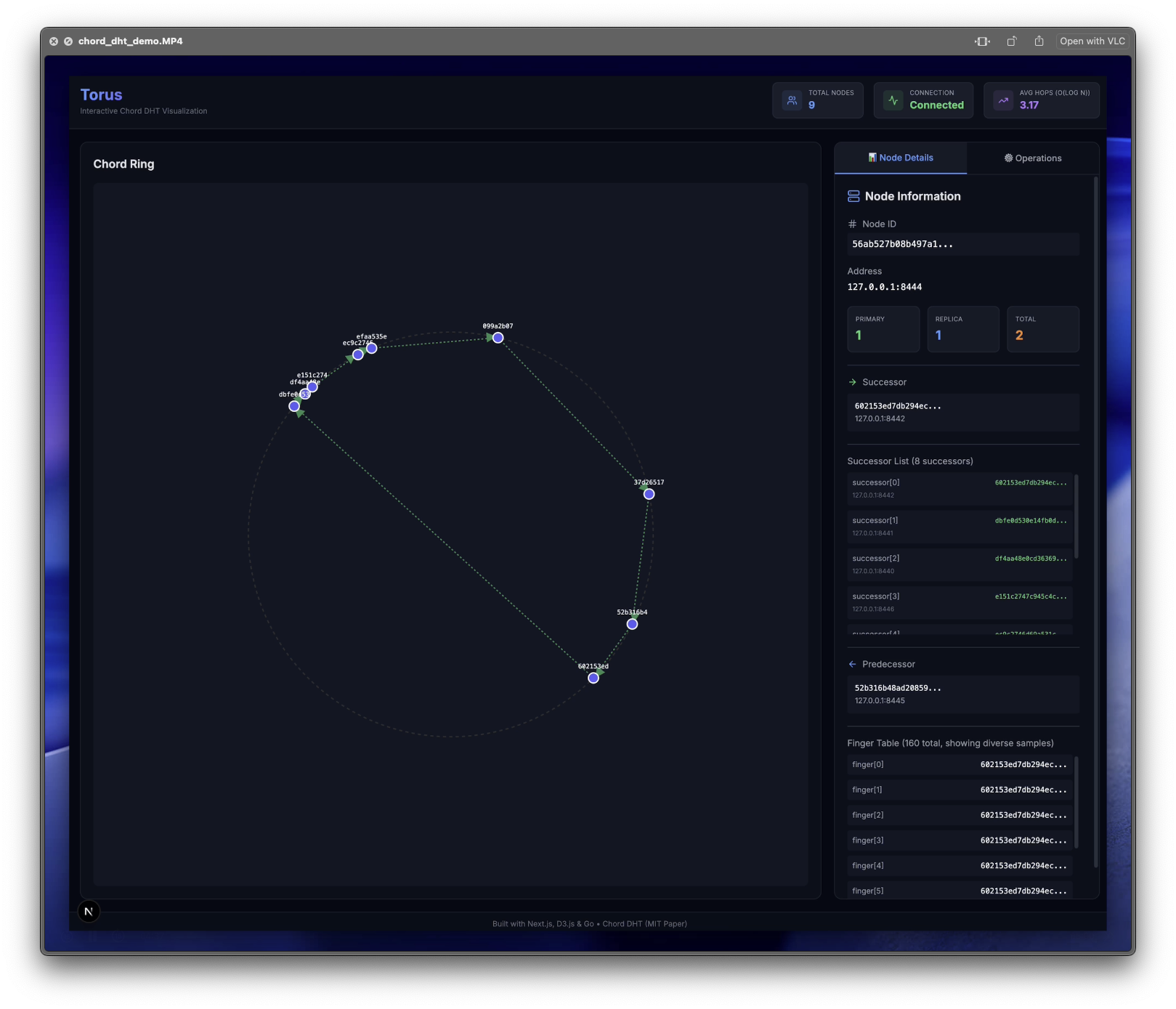Viewport: 1176px width, 1009px height.
Task: Click the successor[1] list entry
Action: (x=959, y=527)
